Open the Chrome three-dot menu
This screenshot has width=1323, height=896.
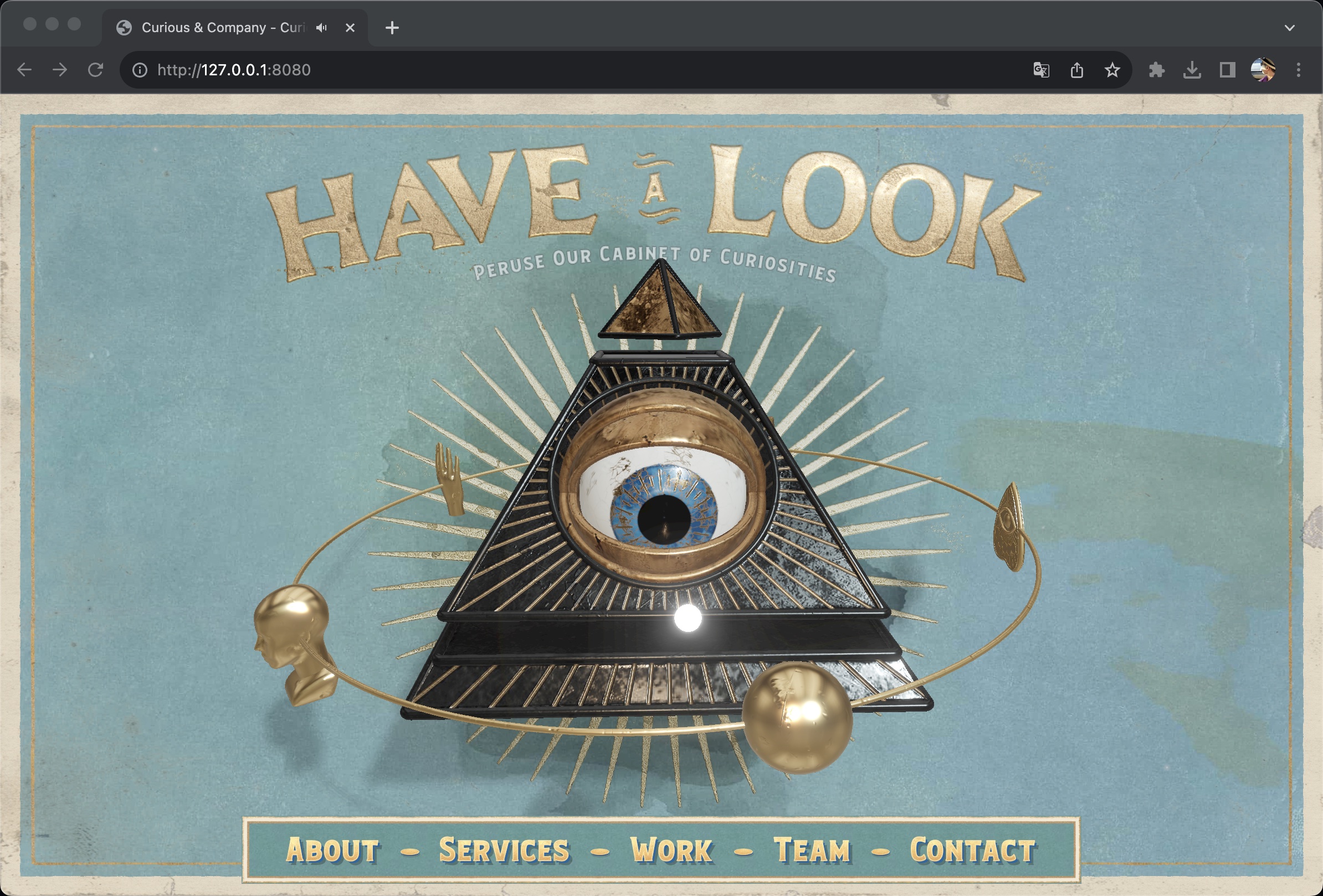click(x=1299, y=70)
